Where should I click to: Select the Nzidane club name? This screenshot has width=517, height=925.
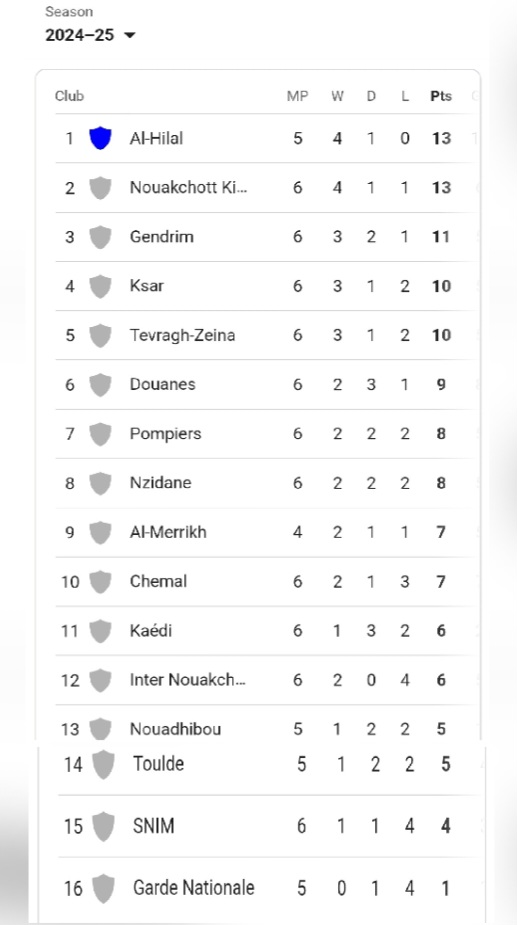click(161, 483)
